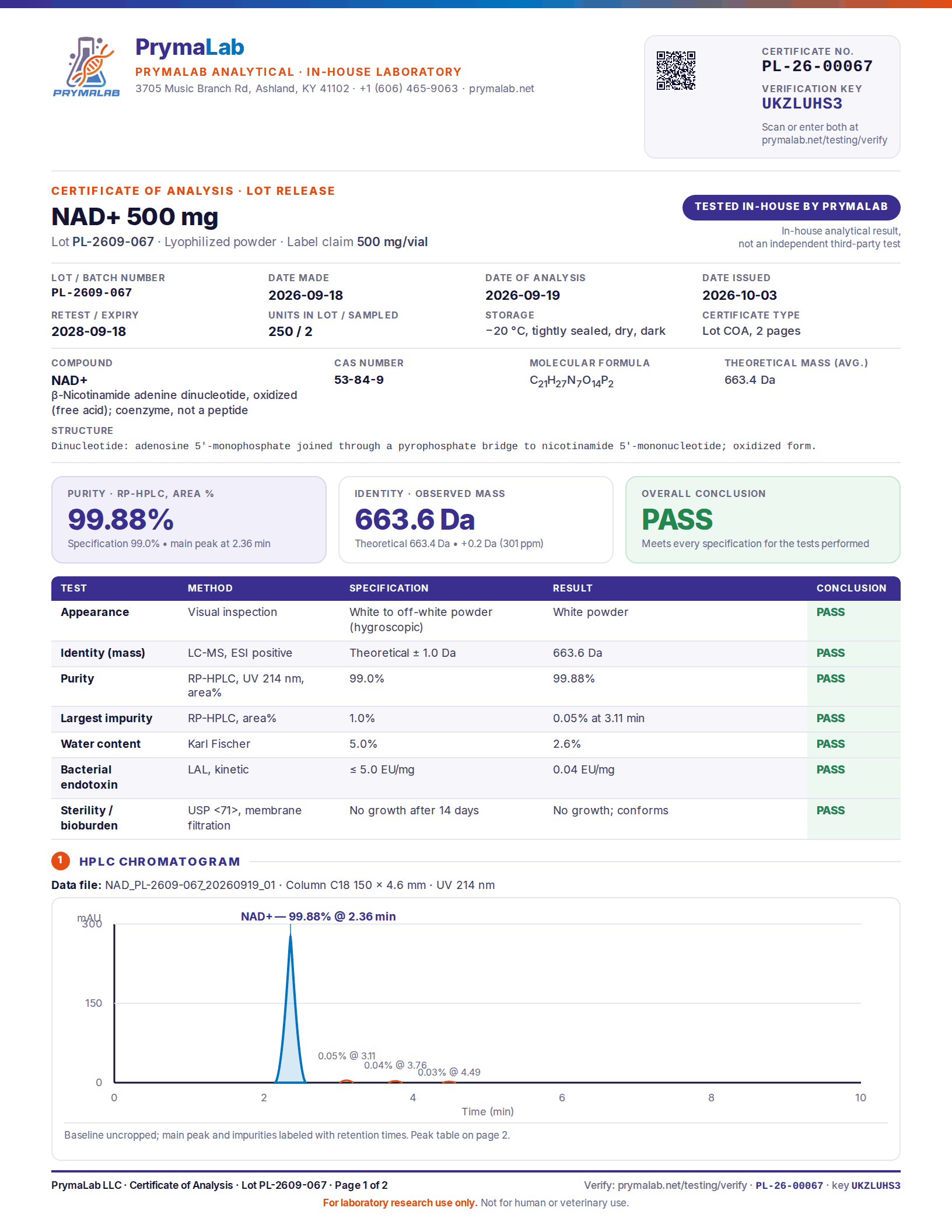This screenshot has height=1232, width=952.
Task: Open the prymalab.net/testing/verify link in the certificate box
Action: tap(824, 140)
